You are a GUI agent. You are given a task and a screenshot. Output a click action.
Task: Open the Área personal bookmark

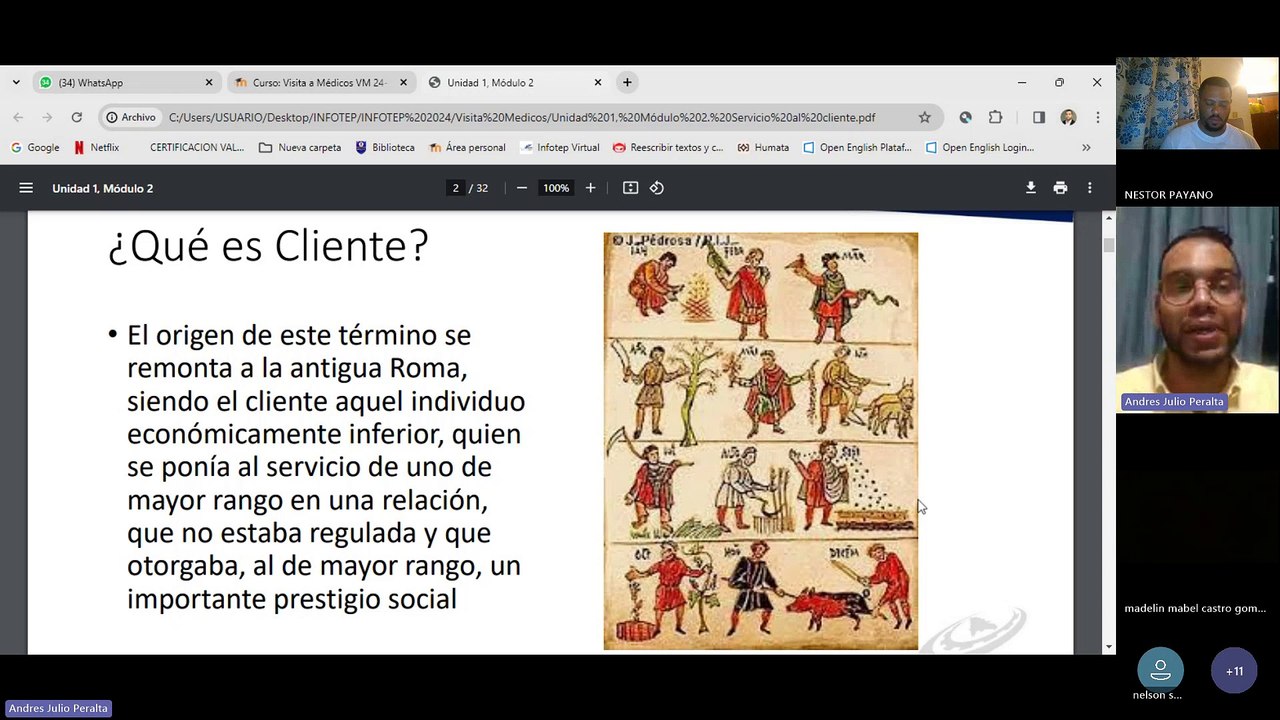[x=467, y=147]
